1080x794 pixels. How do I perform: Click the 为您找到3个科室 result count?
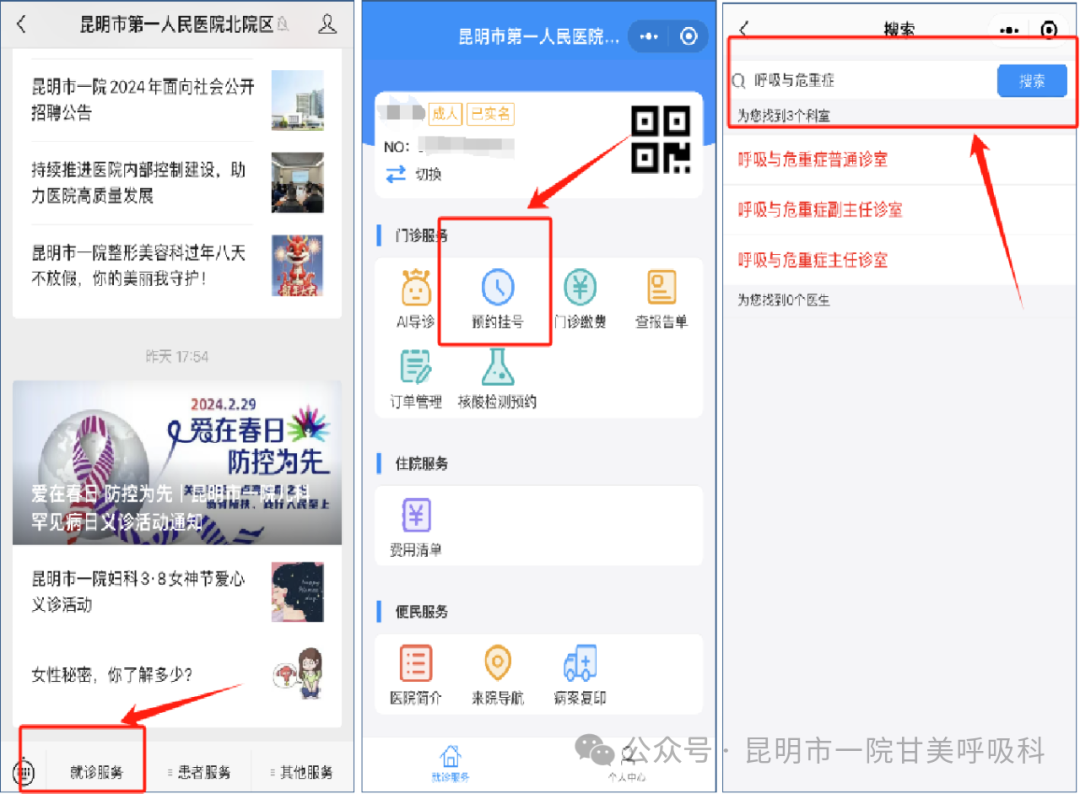tap(783, 116)
